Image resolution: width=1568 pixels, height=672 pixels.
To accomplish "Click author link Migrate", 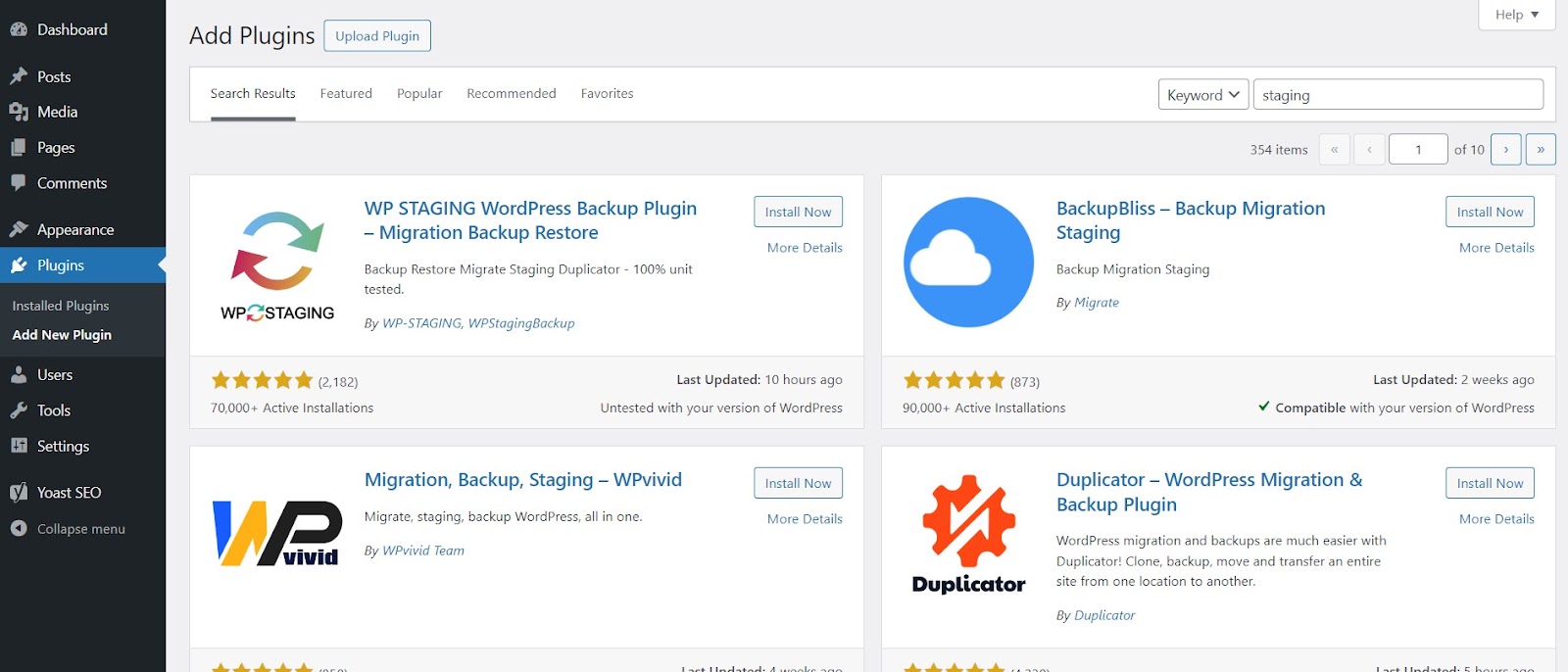I will [x=1097, y=303].
